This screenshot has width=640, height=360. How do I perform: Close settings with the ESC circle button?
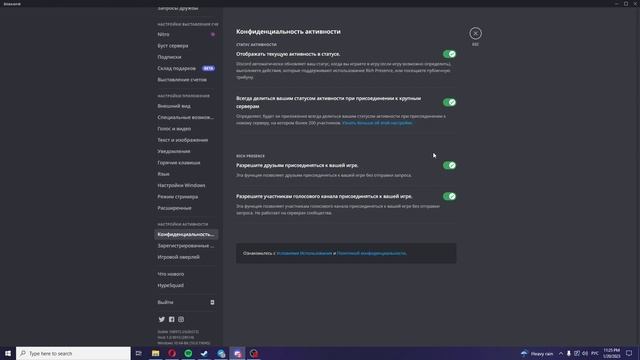point(475,33)
